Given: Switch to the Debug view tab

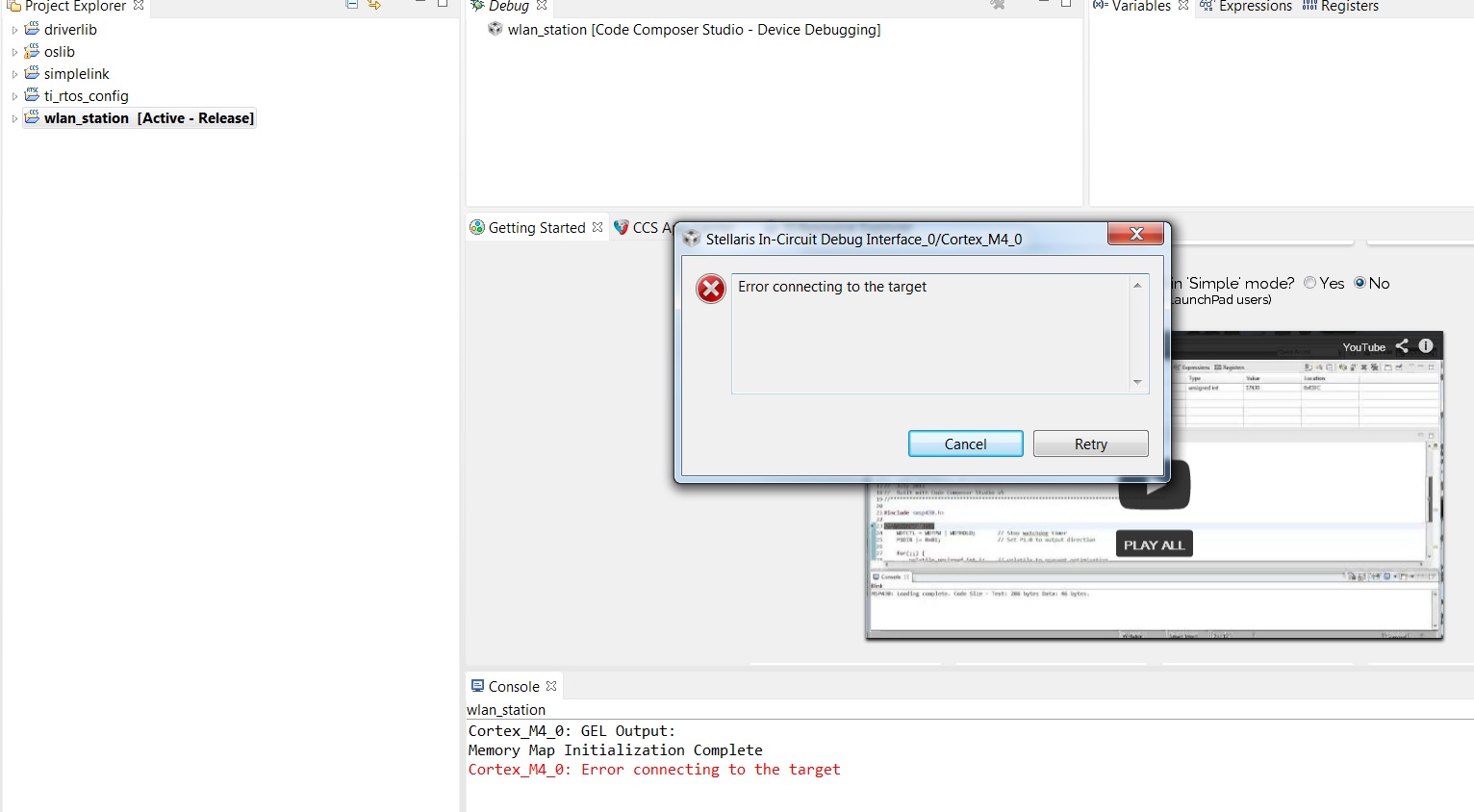Looking at the screenshot, I should click(509, 6).
